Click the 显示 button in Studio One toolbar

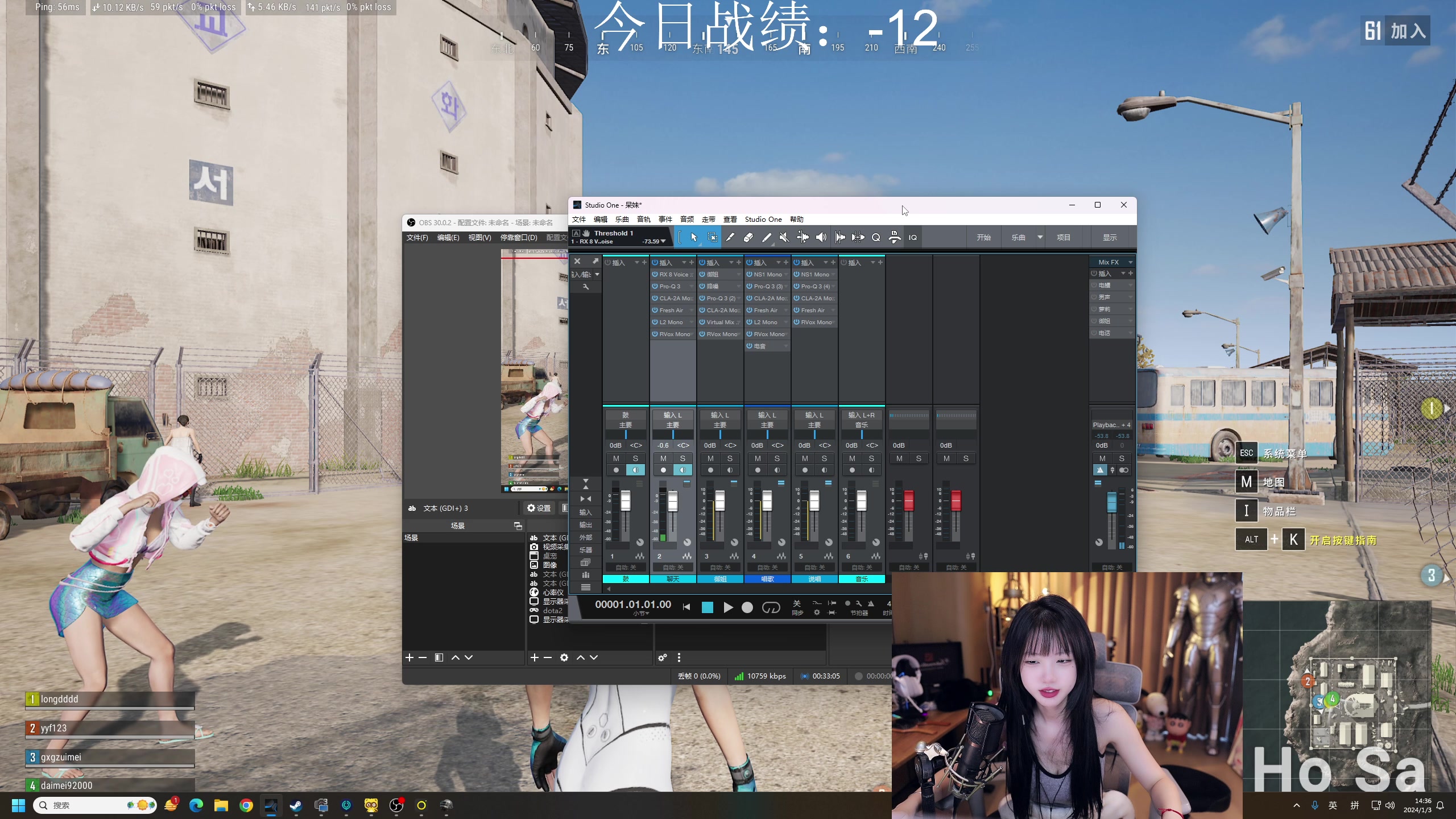click(x=1110, y=238)
